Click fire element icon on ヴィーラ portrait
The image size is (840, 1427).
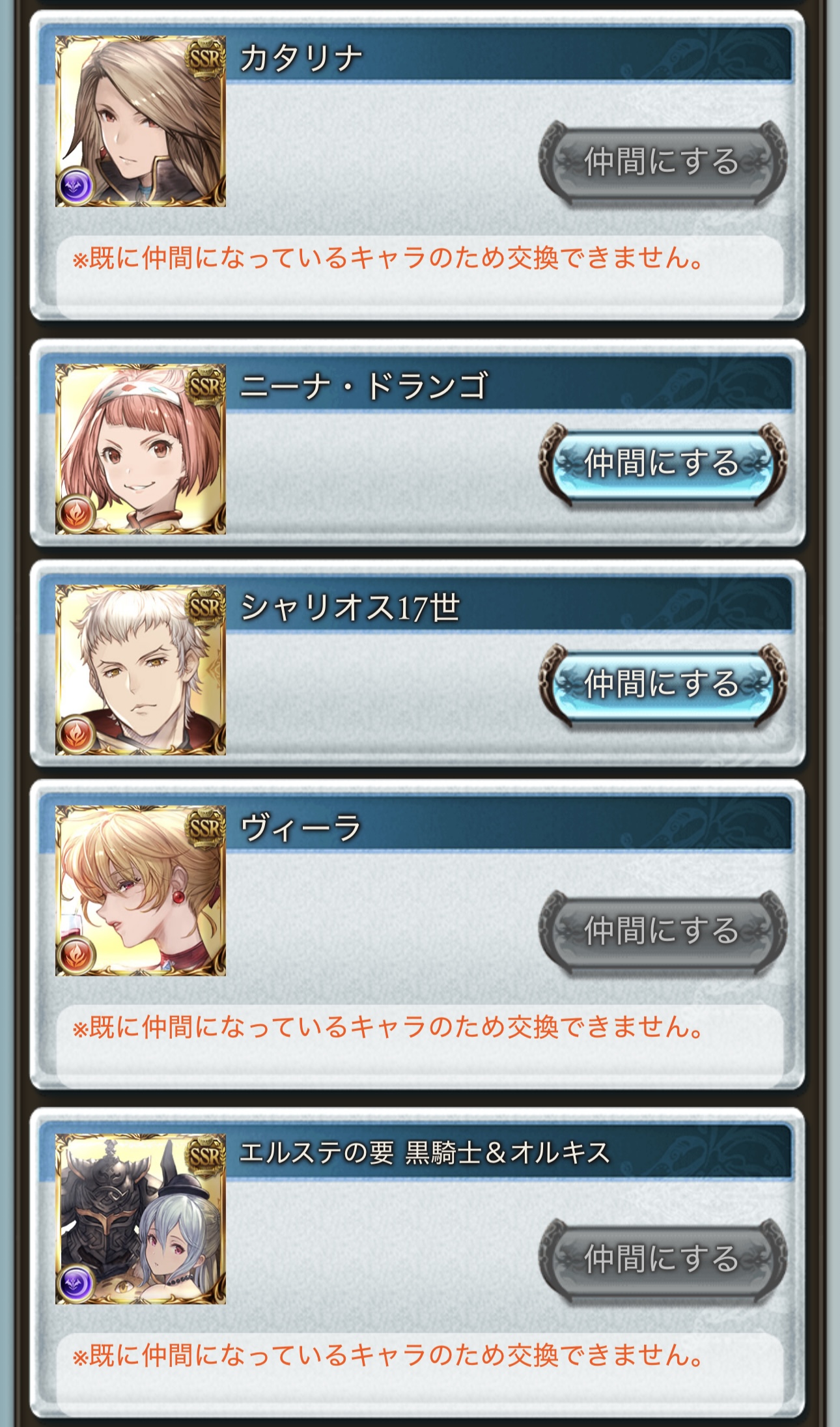(76, 955)
